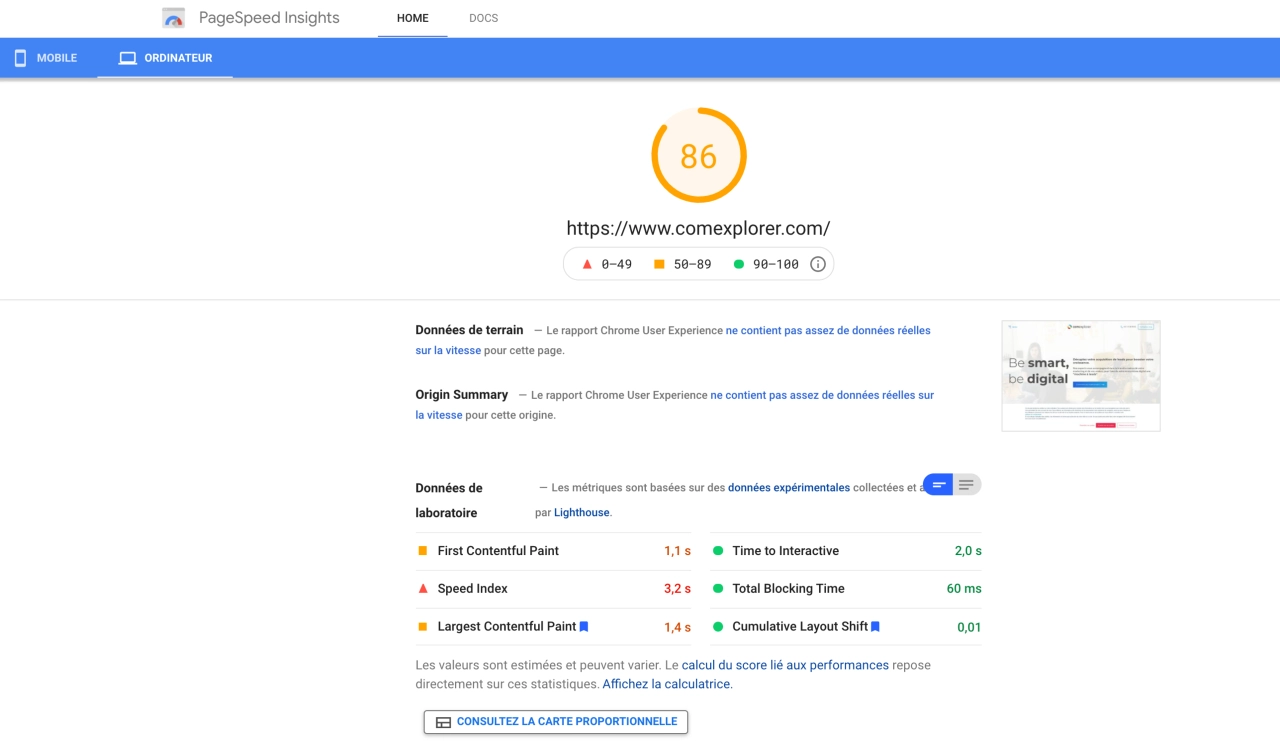Click the 60 ms Total Blocking Time value

964,589
